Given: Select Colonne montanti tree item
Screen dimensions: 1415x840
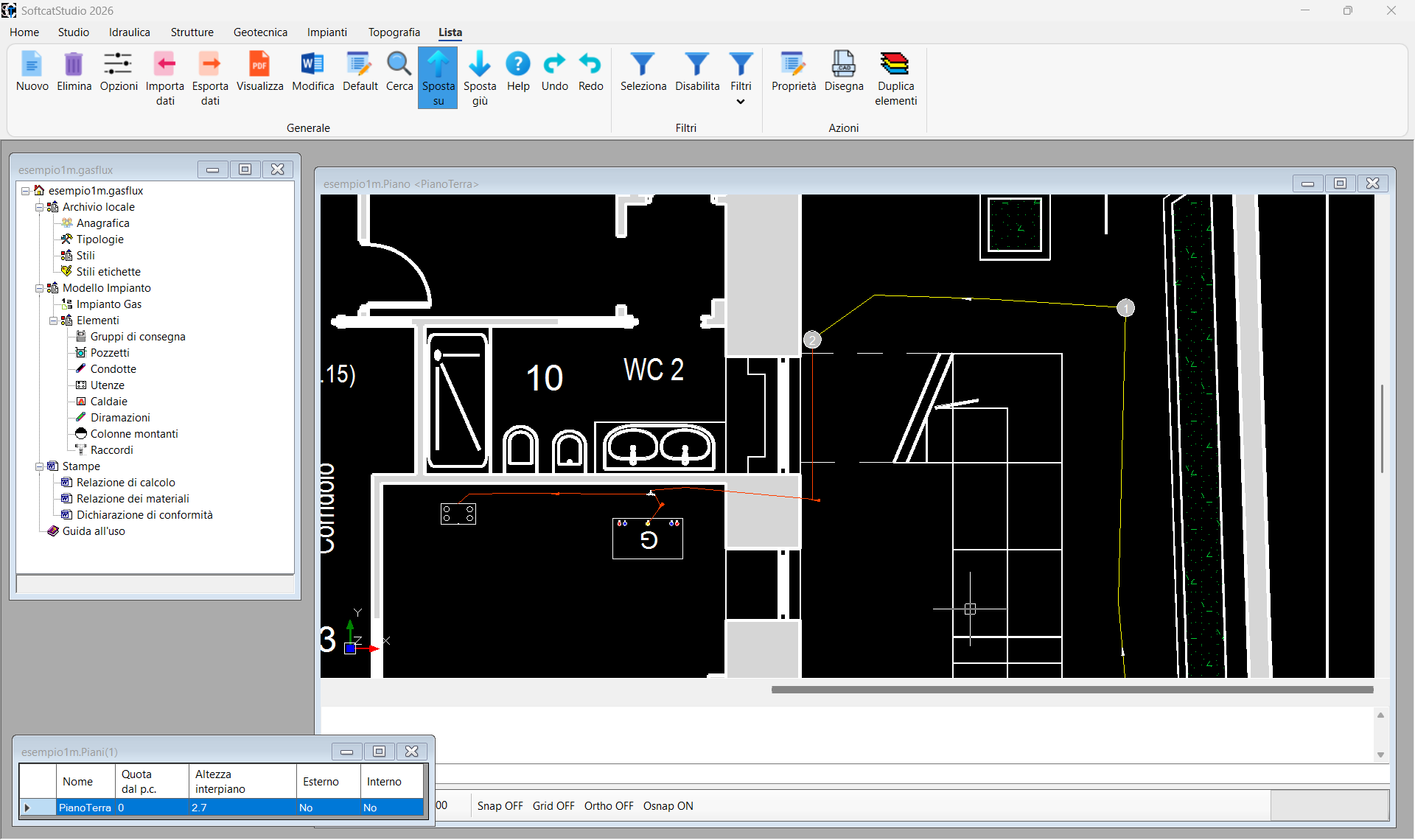Looking at the screenshot, I should (x=134, y=434).
